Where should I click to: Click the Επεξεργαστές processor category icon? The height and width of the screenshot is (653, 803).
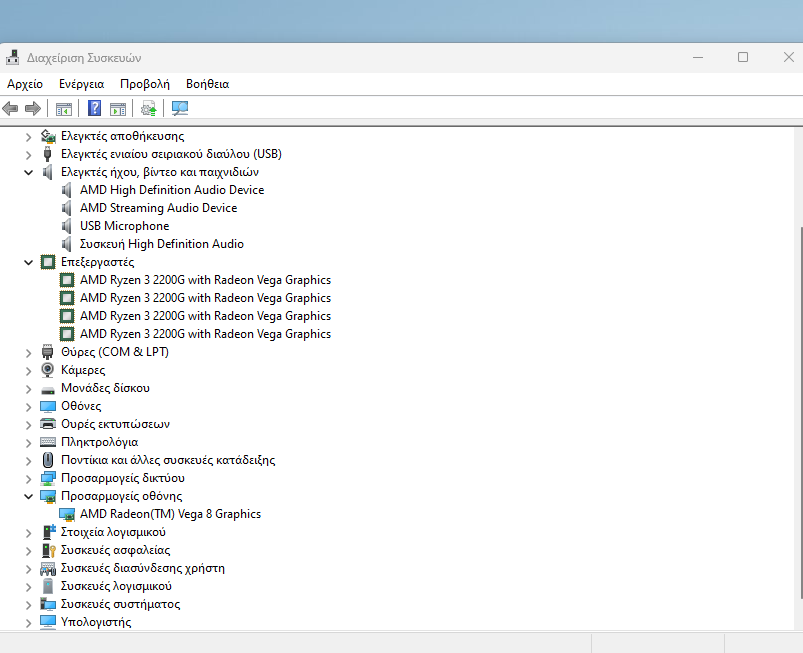tap(48, 262)
